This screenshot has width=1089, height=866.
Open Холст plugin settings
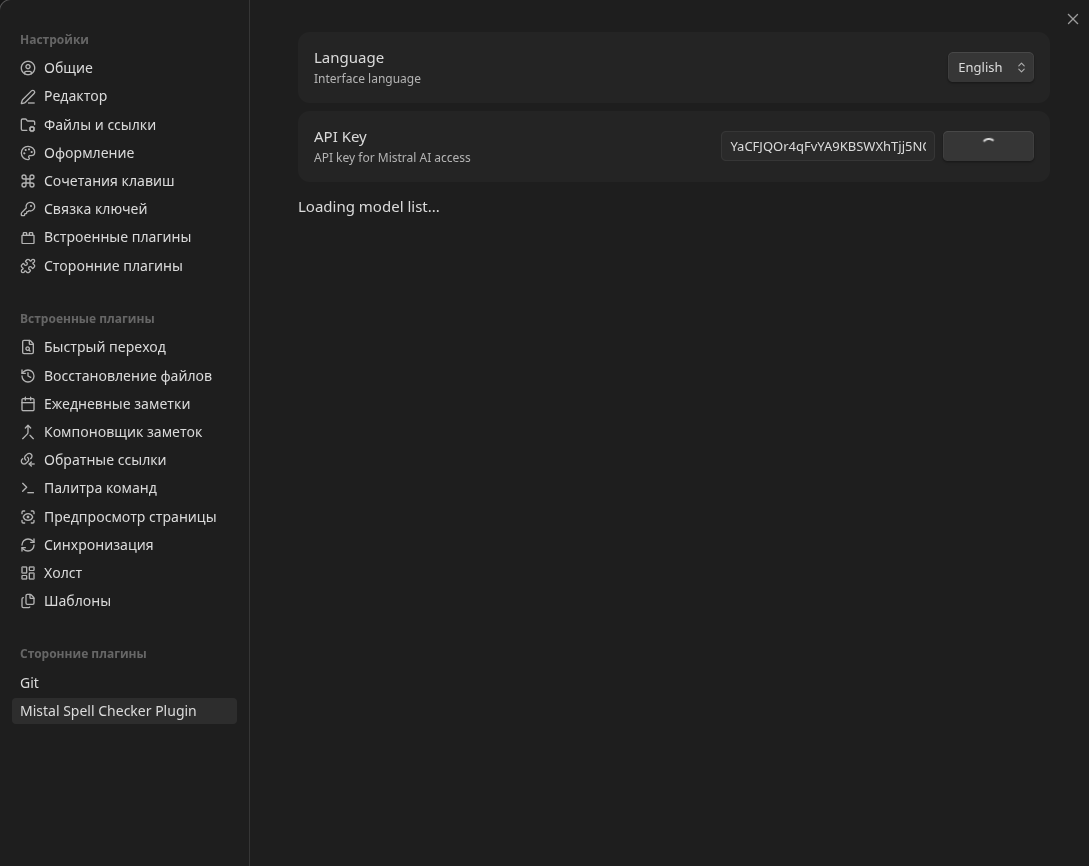124,573
